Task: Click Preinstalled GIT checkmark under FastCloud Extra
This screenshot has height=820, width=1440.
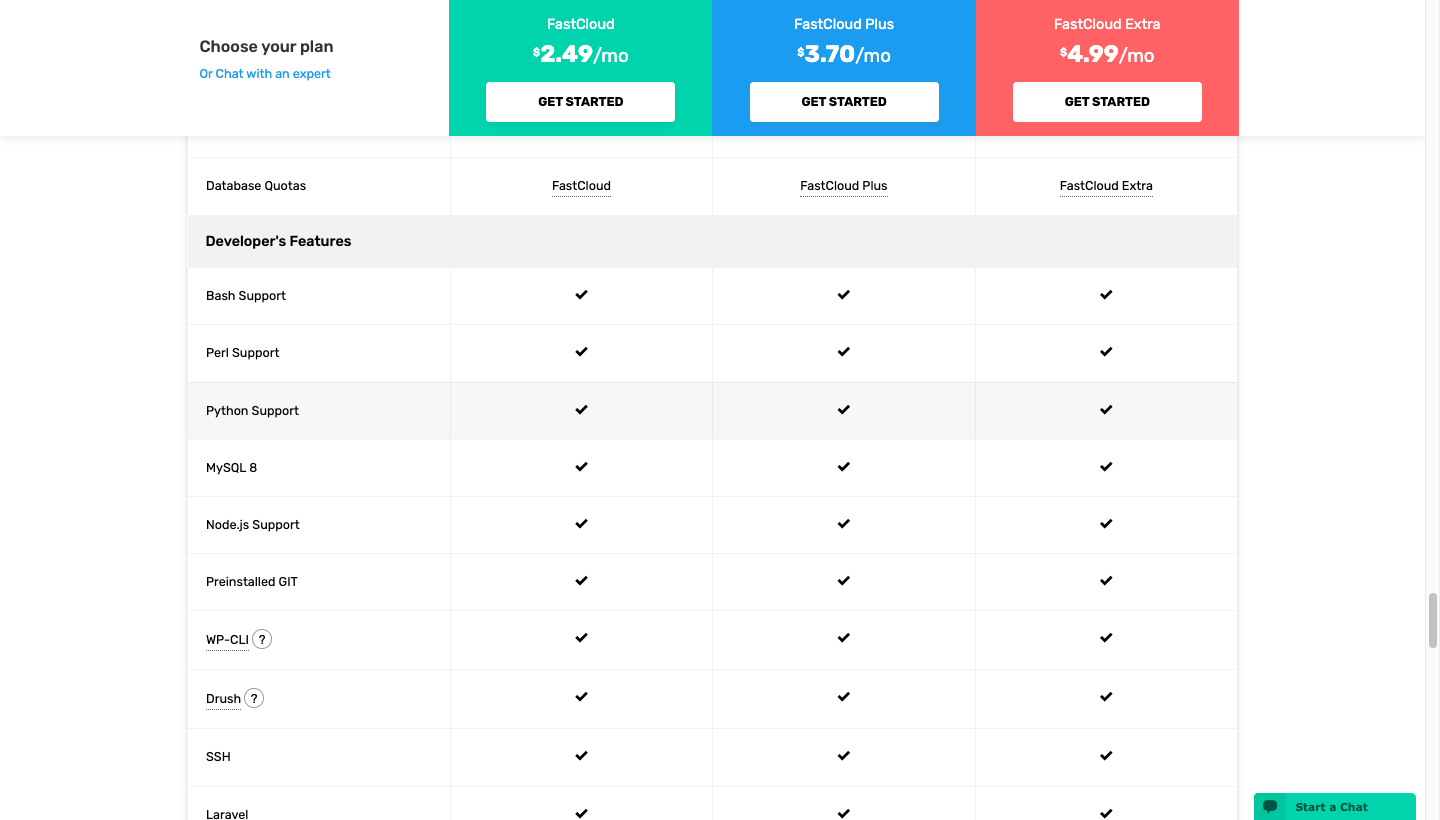Action: tap(1106, 581)
